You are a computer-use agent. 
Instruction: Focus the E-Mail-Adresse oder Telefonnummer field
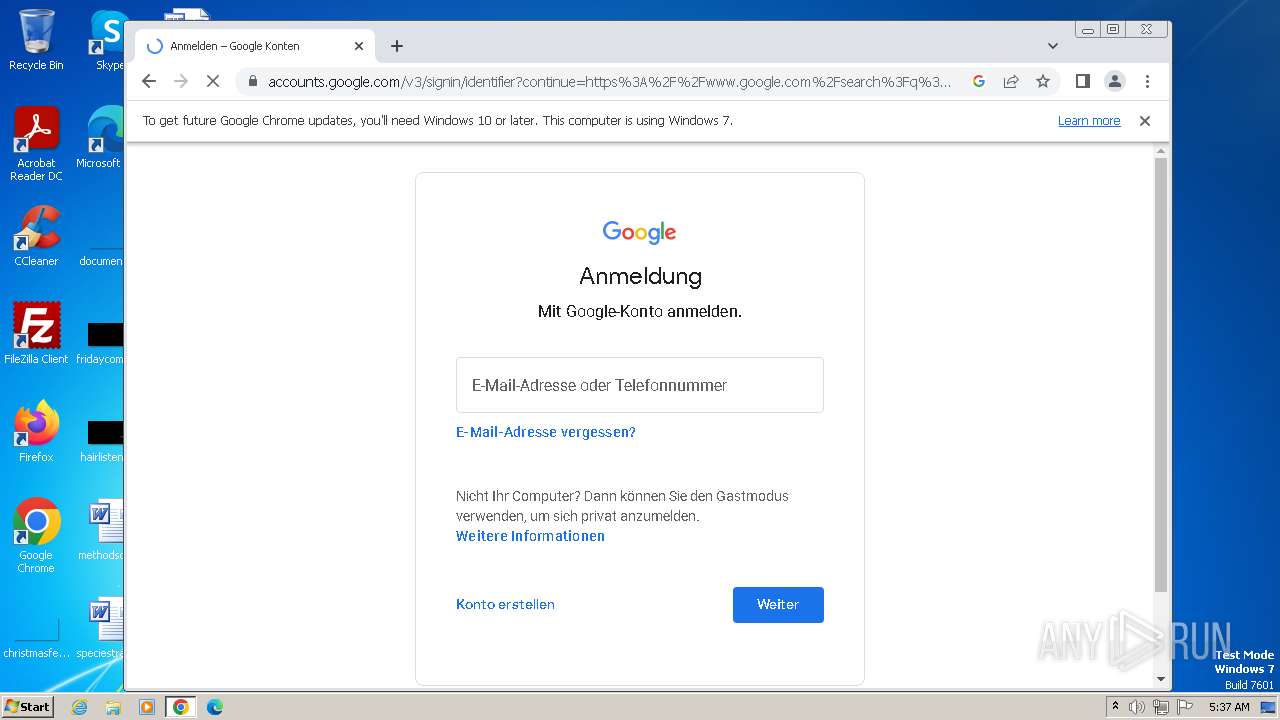click(640, 385)
